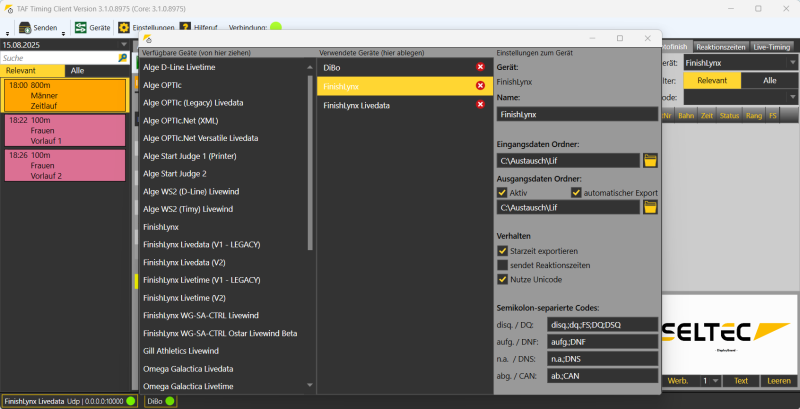Open the date dropdown showing 15.08.2025
This screenshot has width=800, height=409.
(124, 45)
